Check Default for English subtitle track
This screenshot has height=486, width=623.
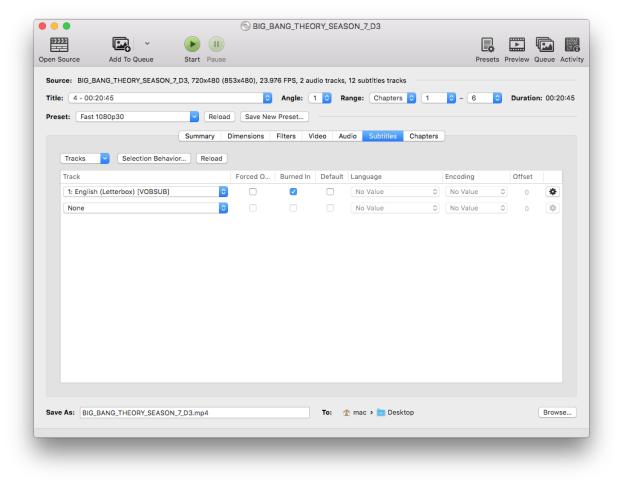pyautogui.click(x=331, y=191)
